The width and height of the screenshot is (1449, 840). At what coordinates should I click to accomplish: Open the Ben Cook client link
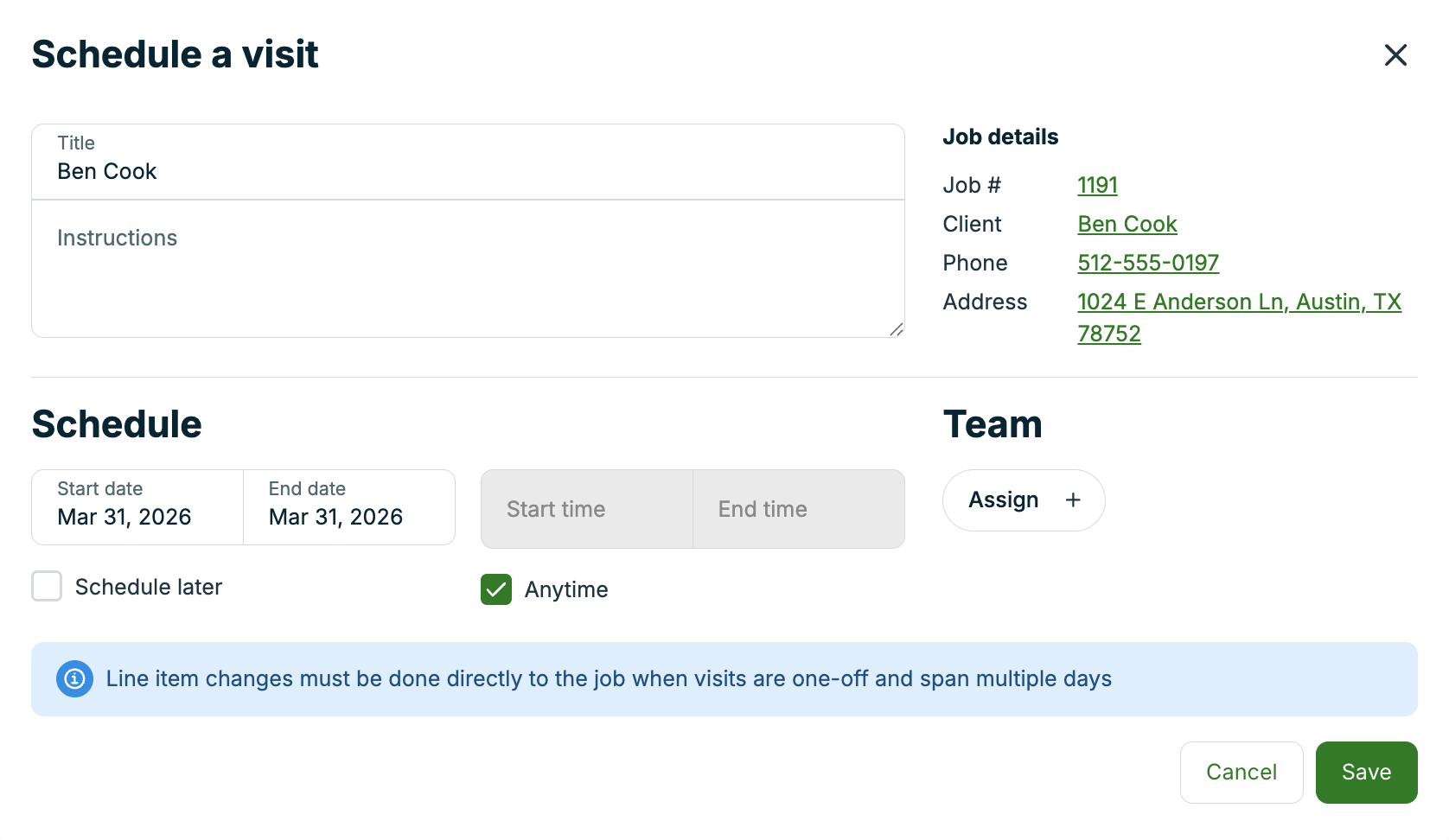click(x=1127, y=224)
